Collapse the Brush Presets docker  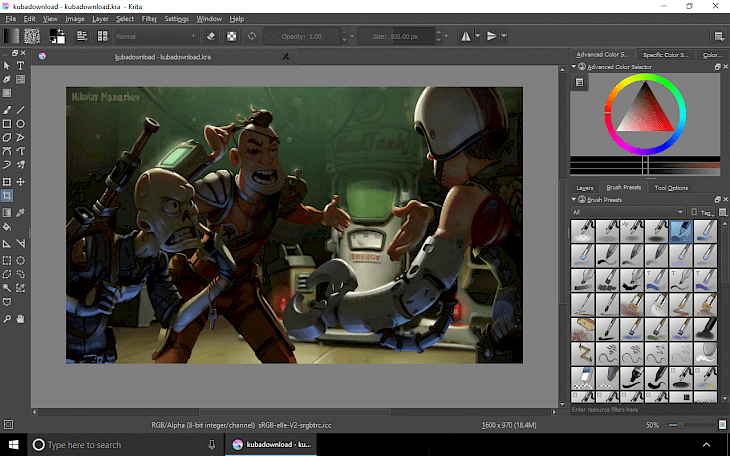[x=574, y=199]
